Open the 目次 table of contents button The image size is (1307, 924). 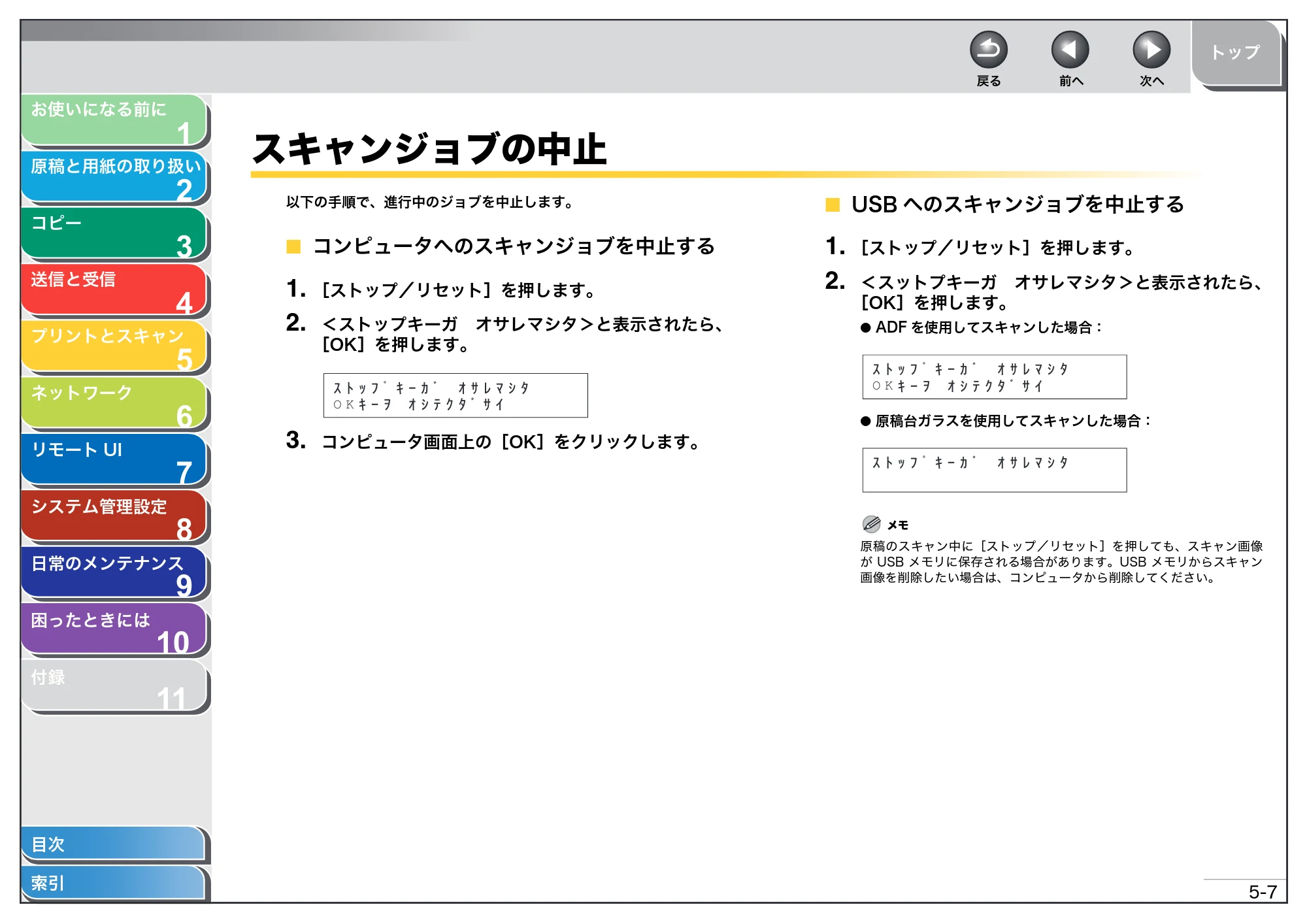(114, 844)
